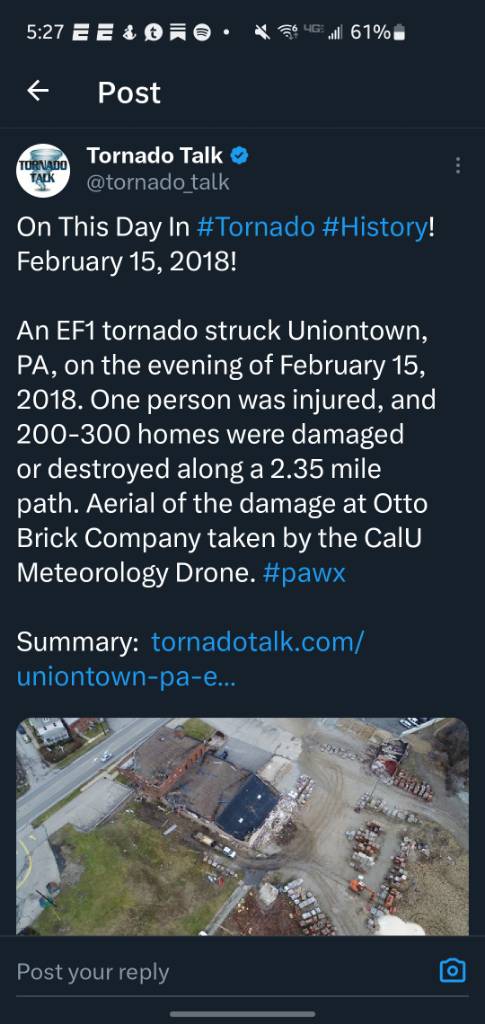485x1024 pixels.
Task: Tap the bottom home gesture bar
Action: pyautogui.click(x=243, y=1014)
